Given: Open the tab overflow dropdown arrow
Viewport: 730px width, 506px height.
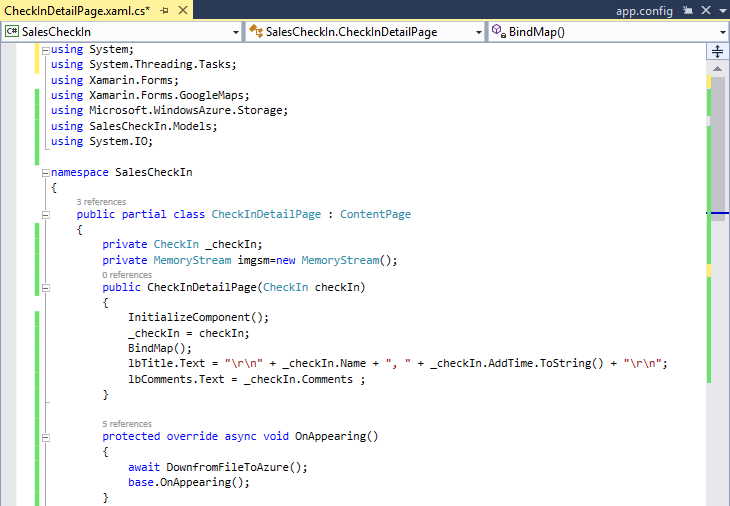Looking at the screenshot, I should tap(723, 11).
